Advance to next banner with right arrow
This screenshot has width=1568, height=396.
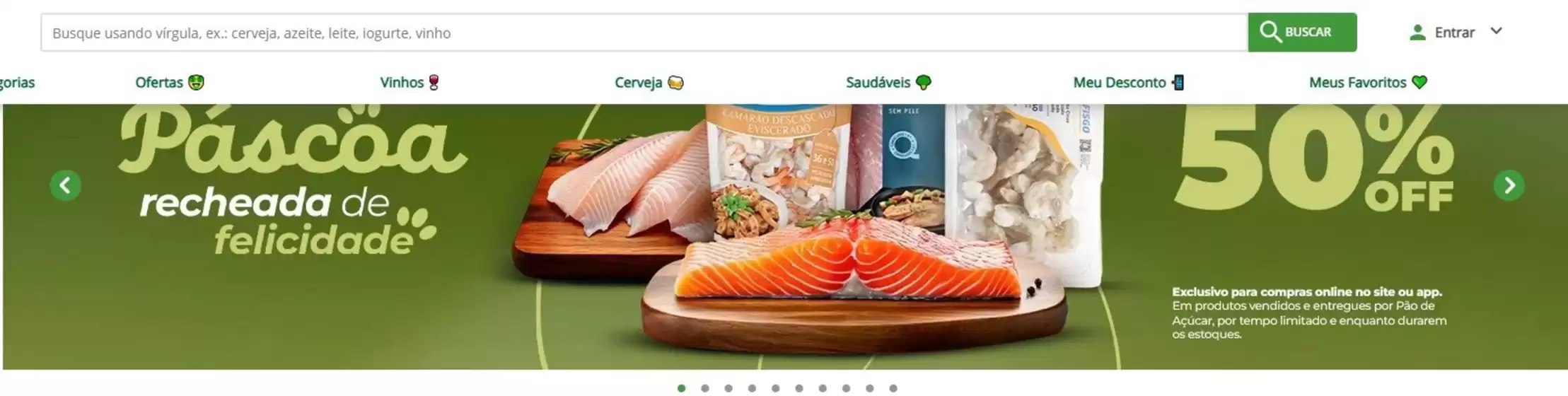[1509, 186]
